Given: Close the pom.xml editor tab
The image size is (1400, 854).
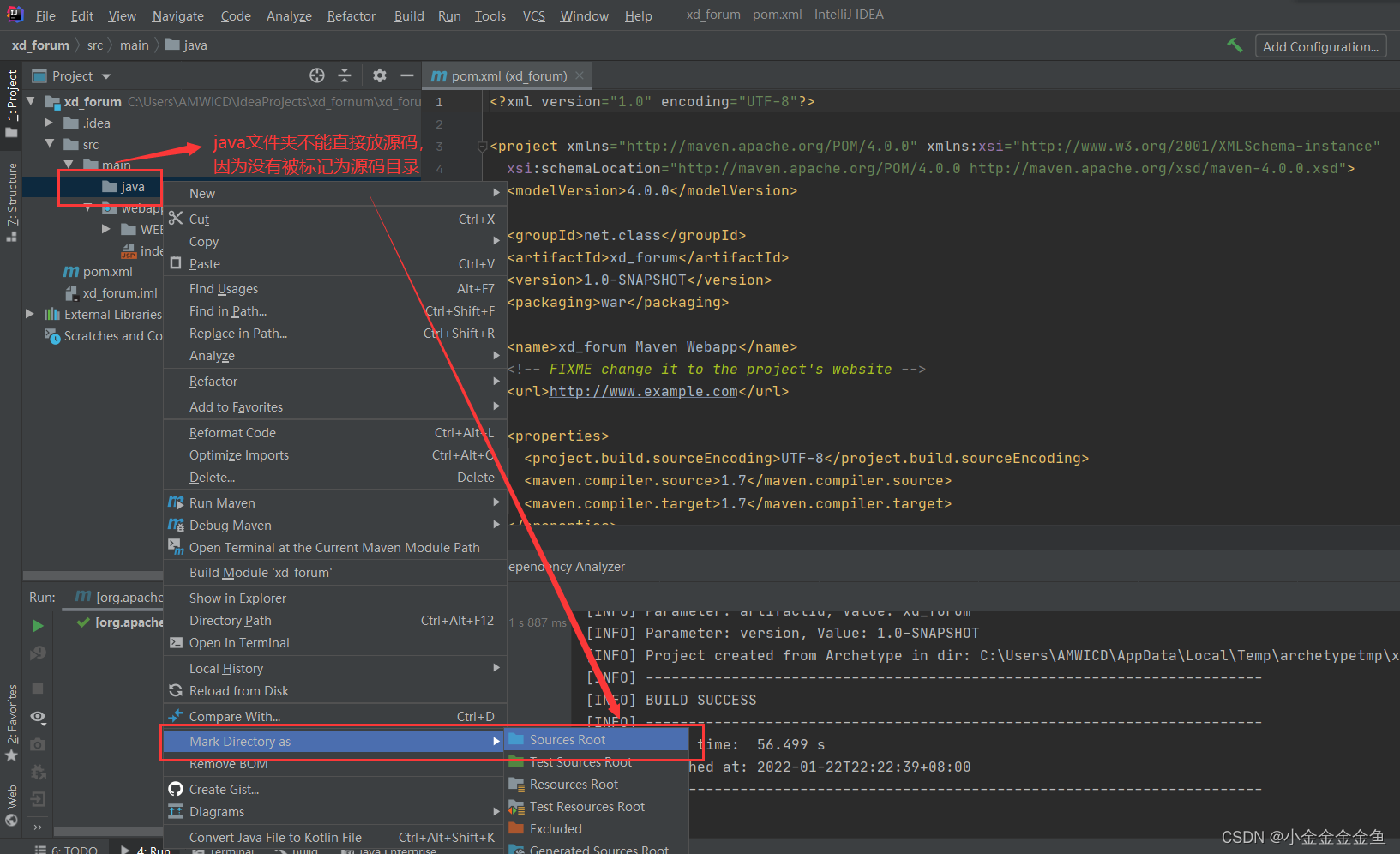Looking at the screenshot, I should click(580, 75).
